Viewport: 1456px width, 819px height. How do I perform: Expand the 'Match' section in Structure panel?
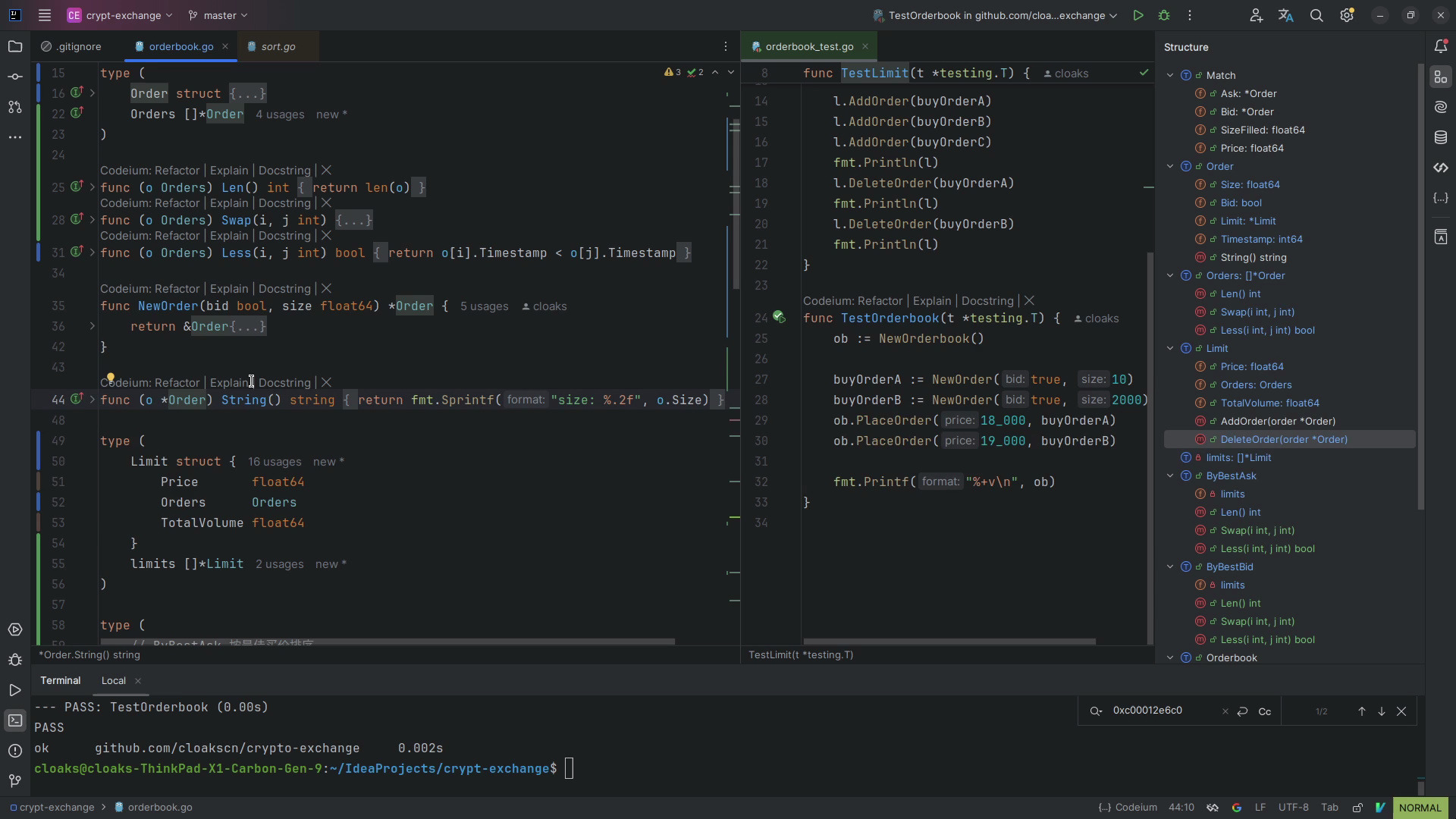coord(1170,76)
